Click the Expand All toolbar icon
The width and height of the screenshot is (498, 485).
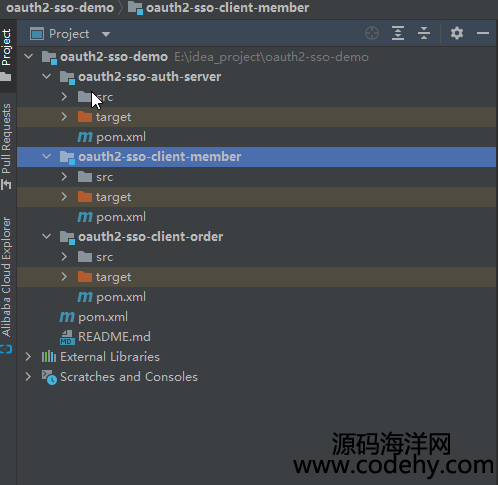398,33
